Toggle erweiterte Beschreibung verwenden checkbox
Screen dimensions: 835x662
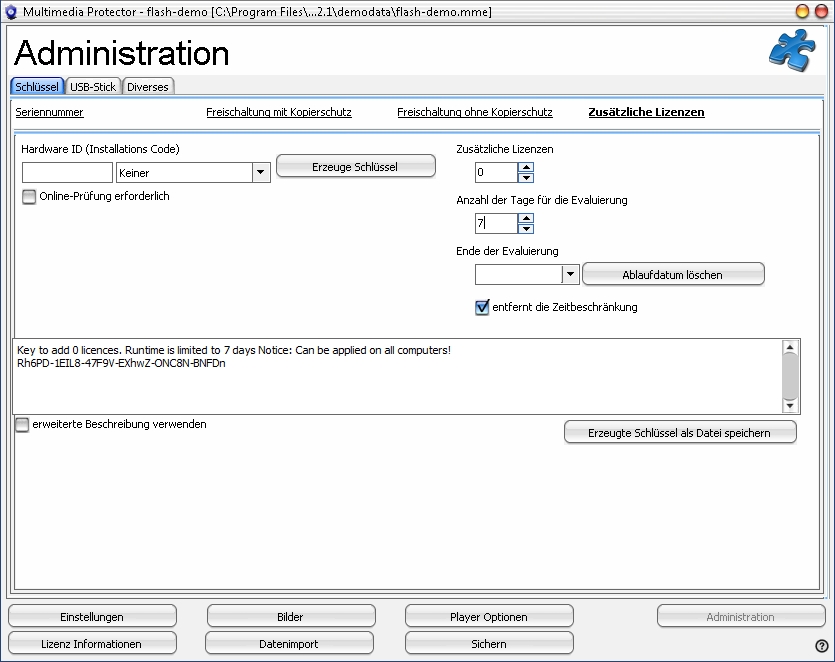coord(23,425)
